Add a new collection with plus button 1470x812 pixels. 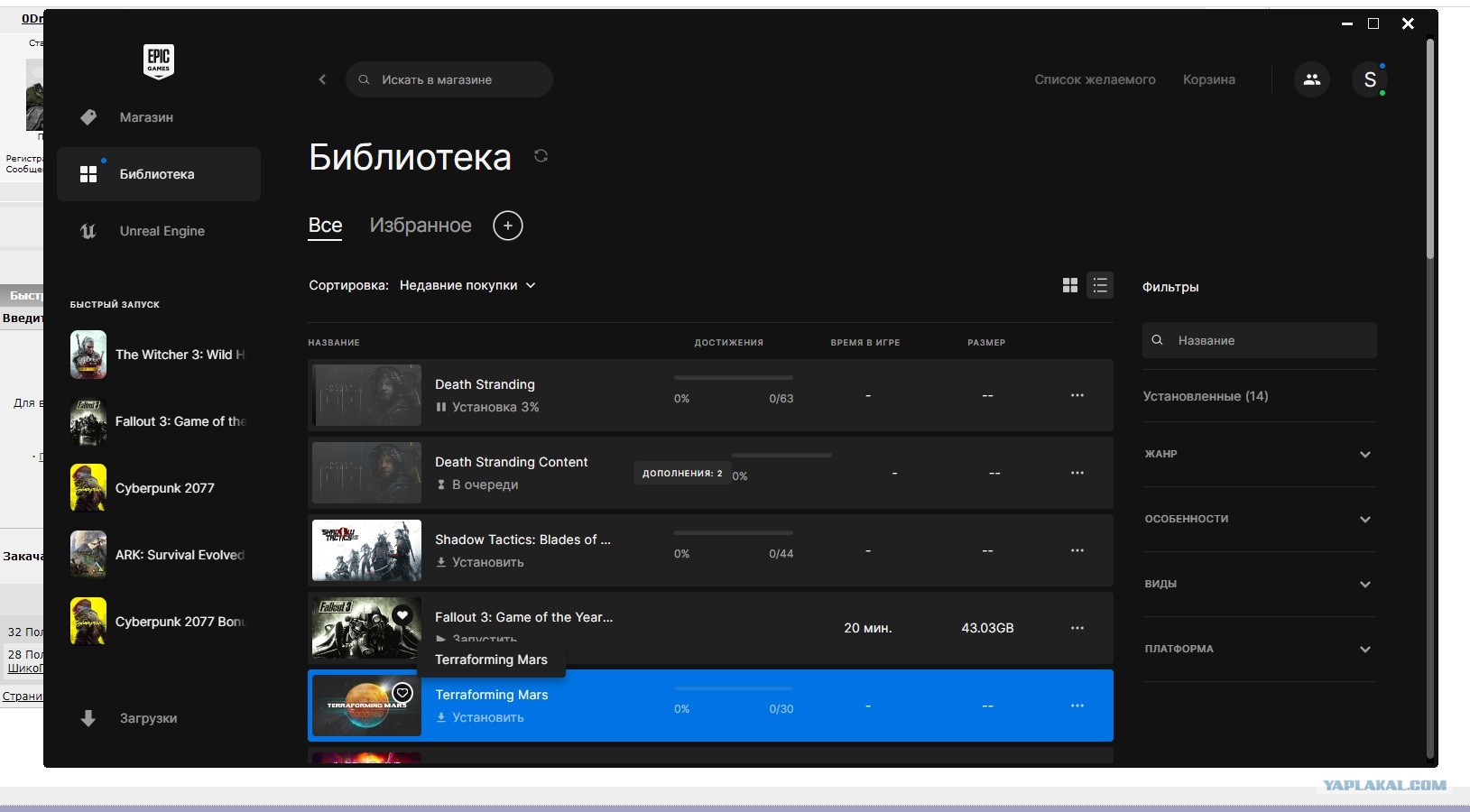pyautogui.click(x=508, y=226)
